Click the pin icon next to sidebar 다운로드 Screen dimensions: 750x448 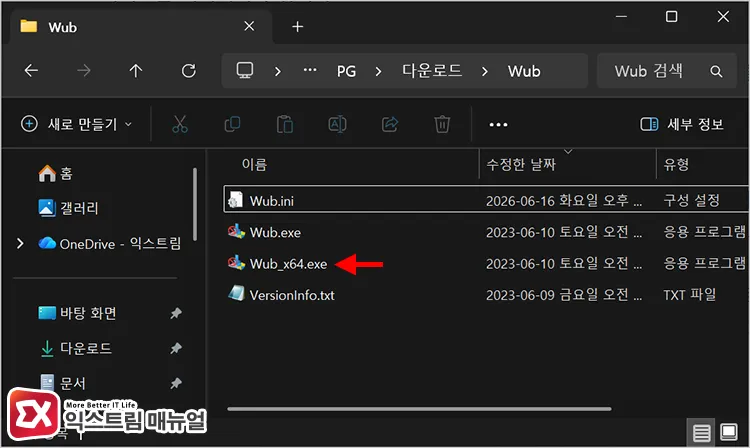coord(176,348)
